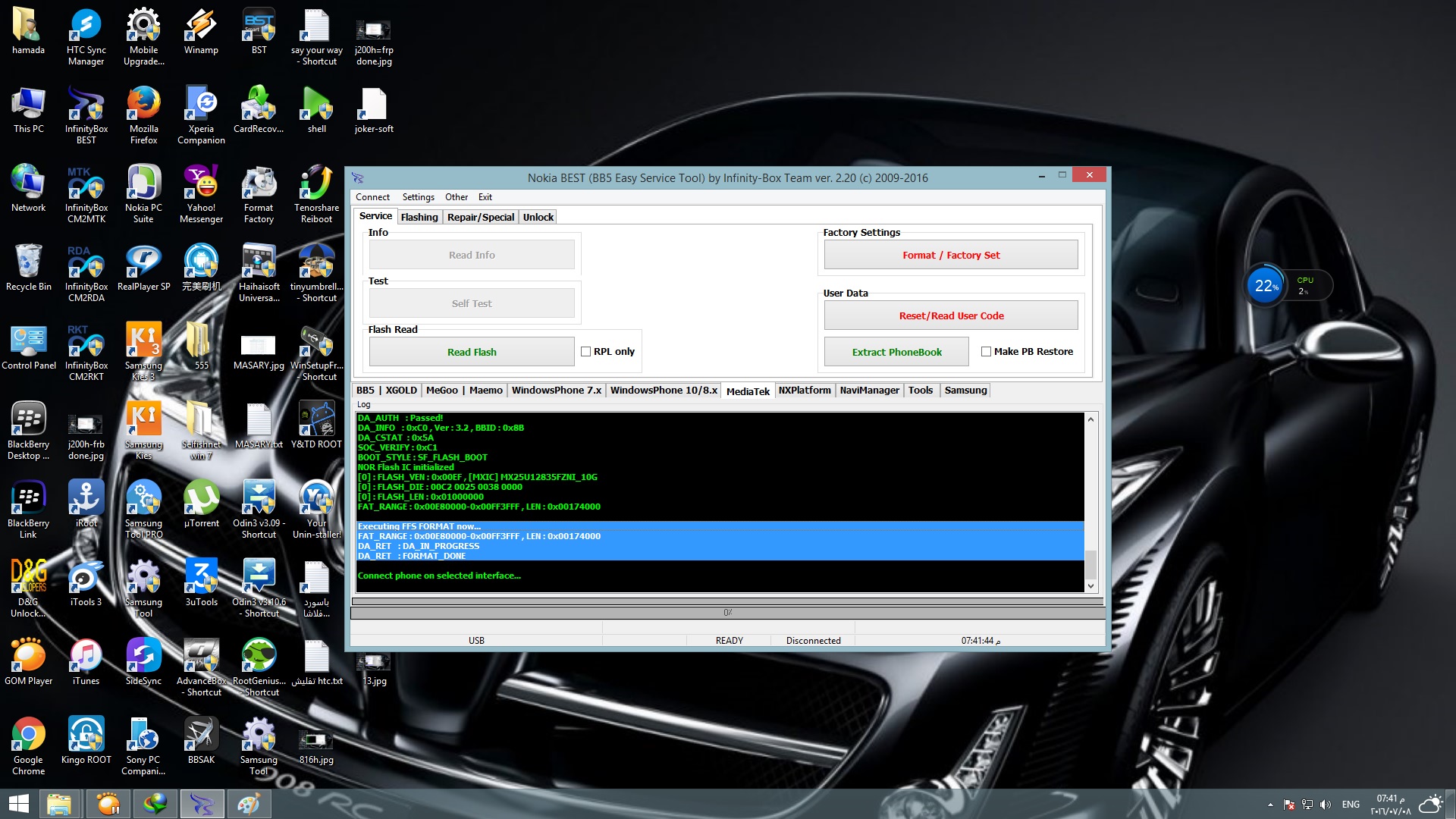Select the Samsung Tool PRO icon

pyautogui.click(x=143, y=509)
